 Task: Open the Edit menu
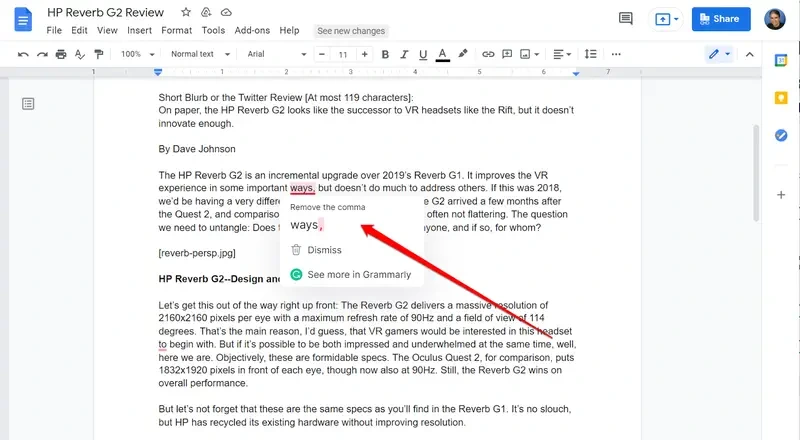(x=79, y=31)
